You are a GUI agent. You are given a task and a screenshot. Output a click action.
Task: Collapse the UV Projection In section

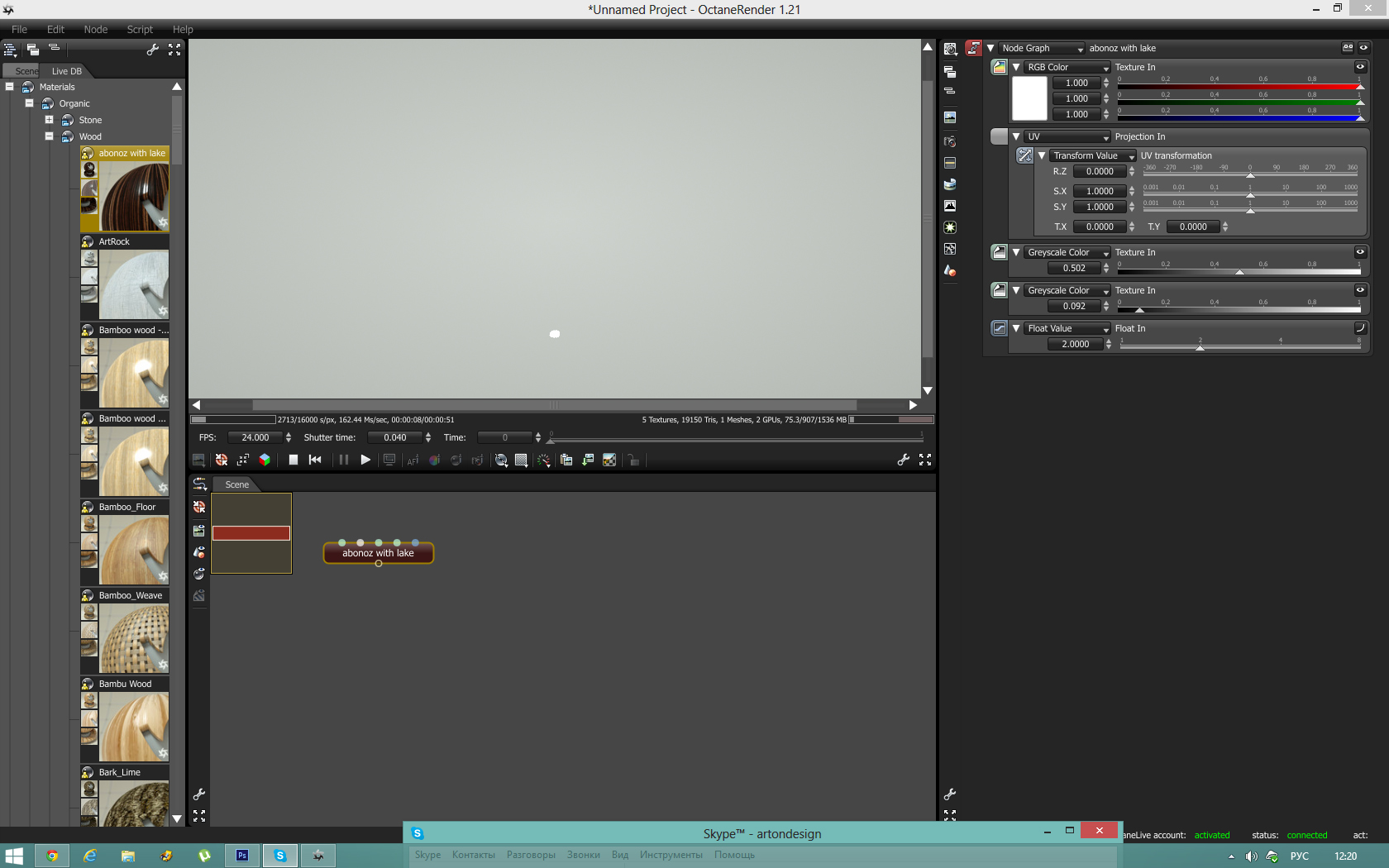1016,136
